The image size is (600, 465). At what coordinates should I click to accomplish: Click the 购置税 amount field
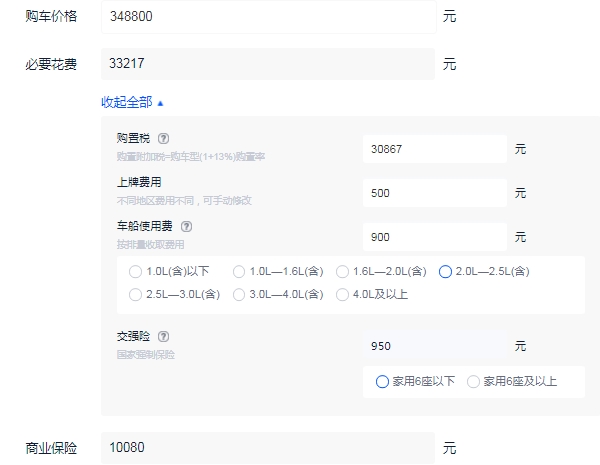coord(434,148)
